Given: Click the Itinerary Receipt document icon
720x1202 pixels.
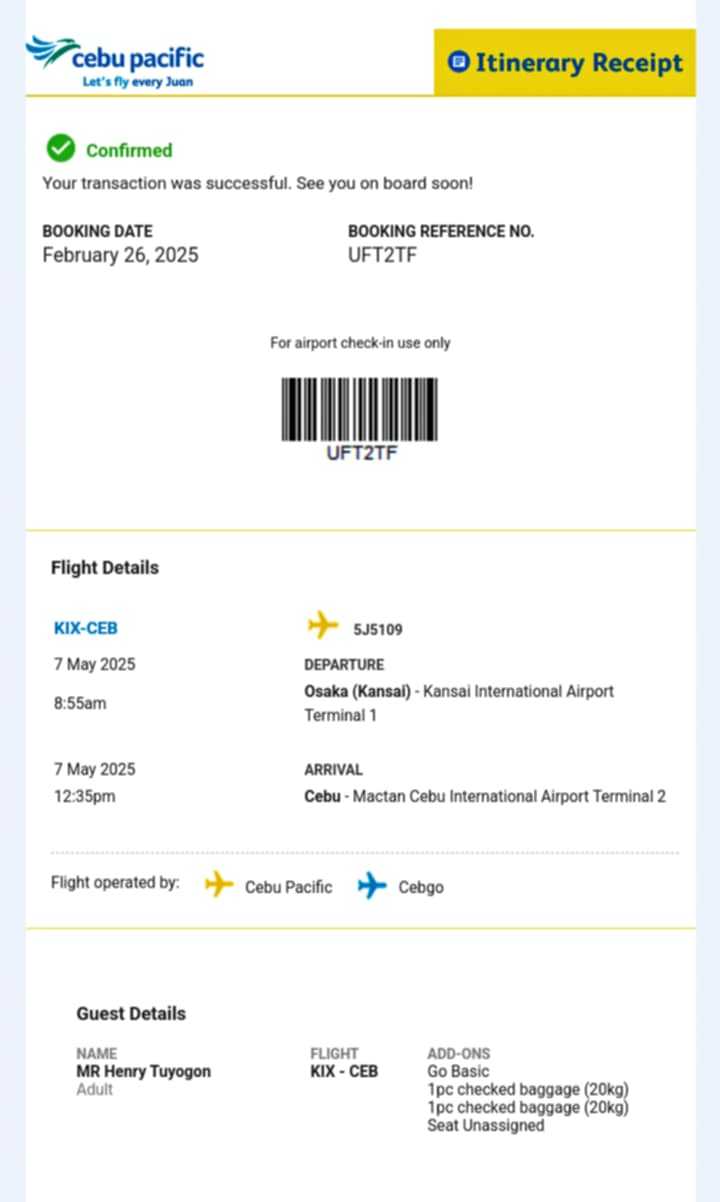Looking at the screenshot, I should [459, 62].
